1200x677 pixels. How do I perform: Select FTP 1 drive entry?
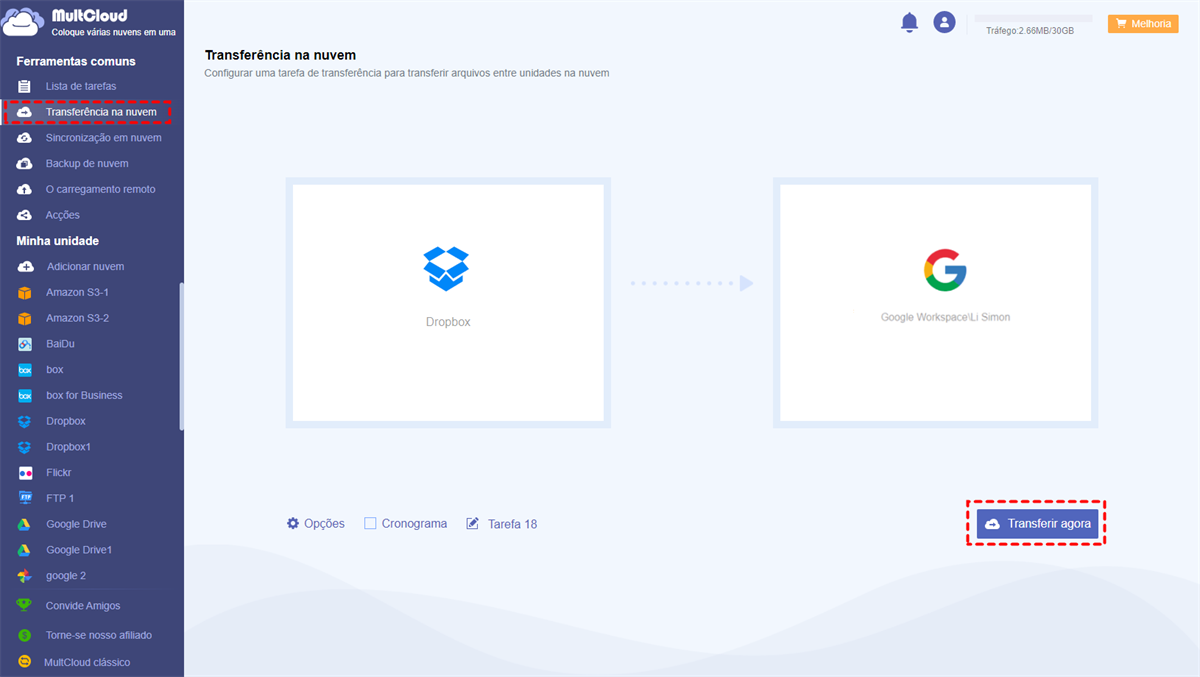tap(60, 498)
